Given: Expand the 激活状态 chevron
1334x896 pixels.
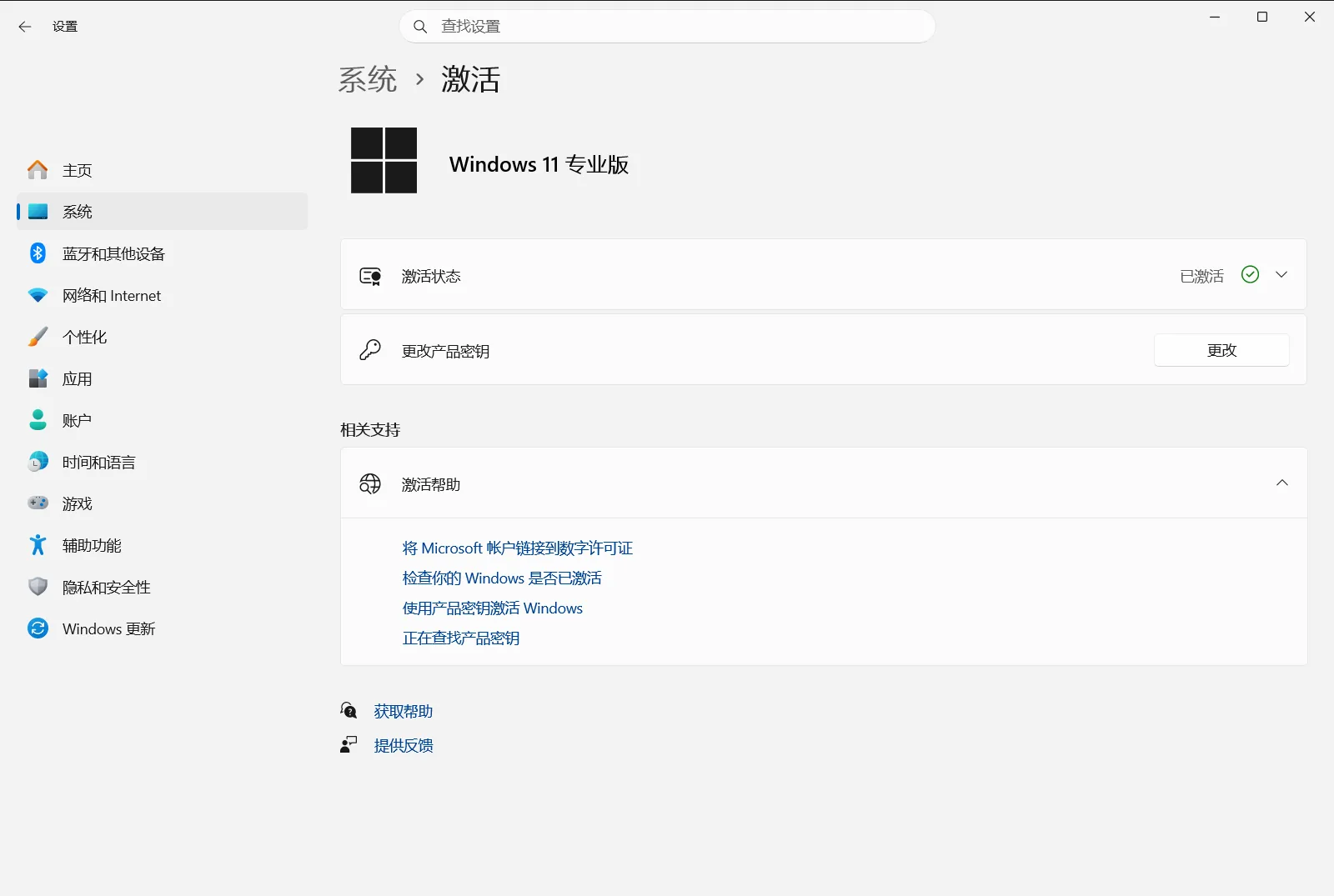Looking at the screenshot, I should pyautogui.click(x=1281, y=274).
